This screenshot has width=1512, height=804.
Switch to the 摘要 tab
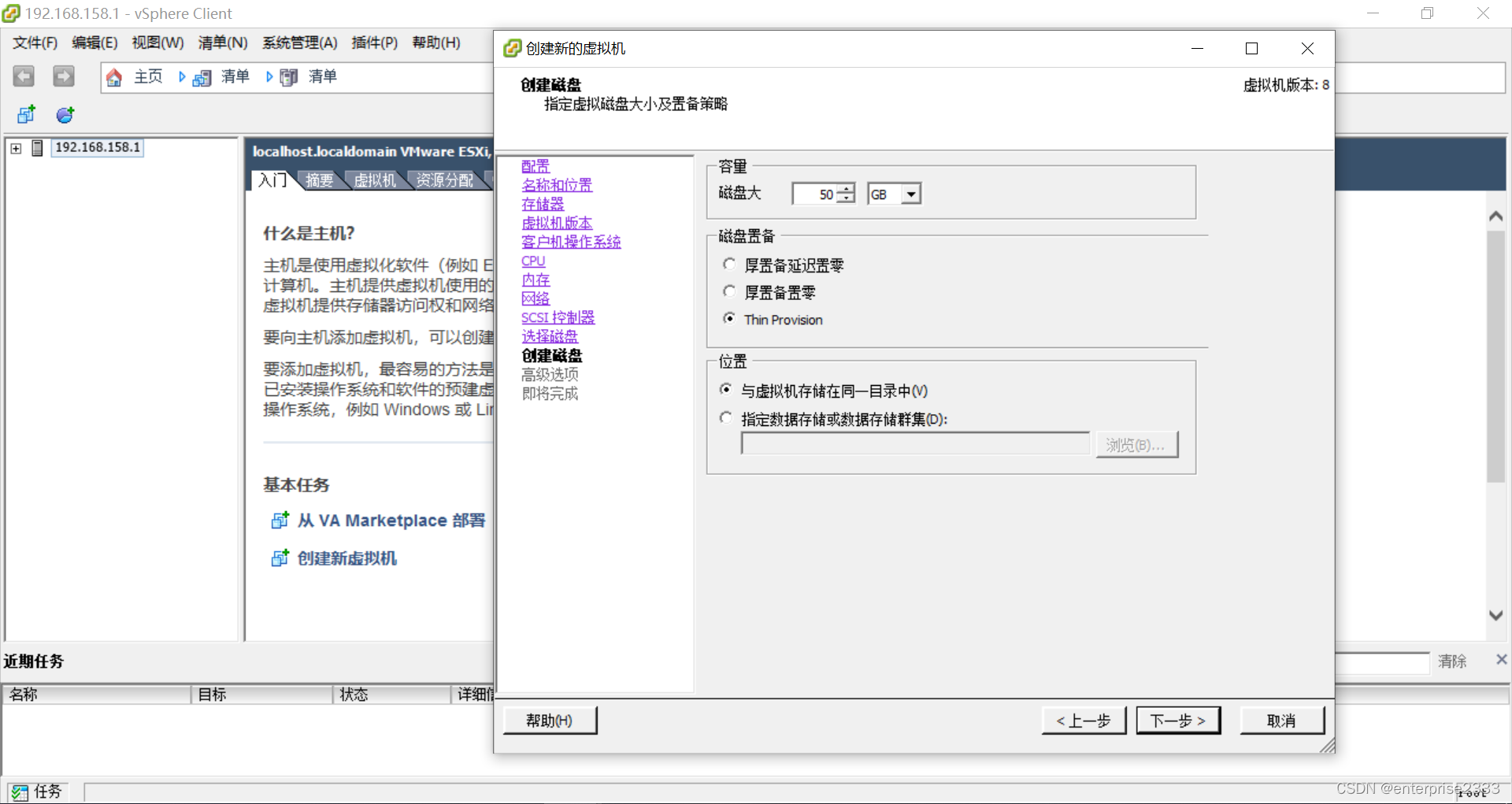319,180
